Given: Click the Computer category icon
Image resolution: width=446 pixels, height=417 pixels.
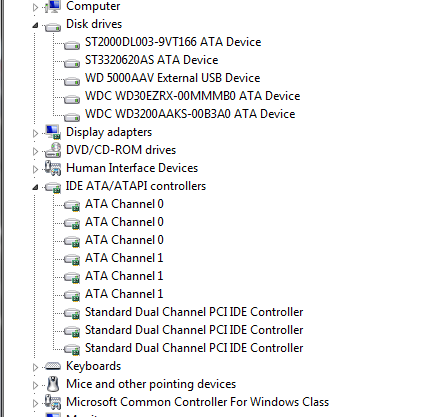Looking at the screenshot, I should pos(53,7).
